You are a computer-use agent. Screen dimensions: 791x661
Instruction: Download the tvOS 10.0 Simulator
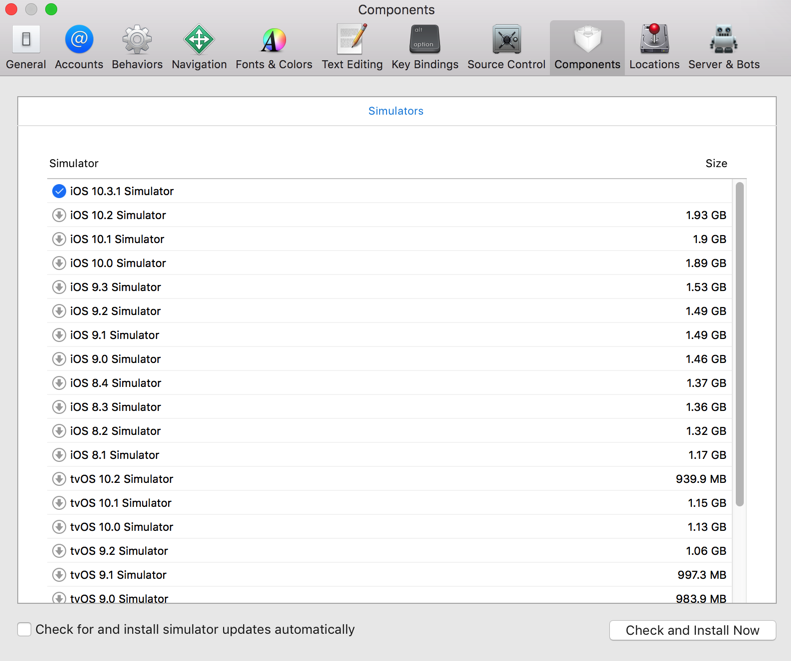coord(59,527)
